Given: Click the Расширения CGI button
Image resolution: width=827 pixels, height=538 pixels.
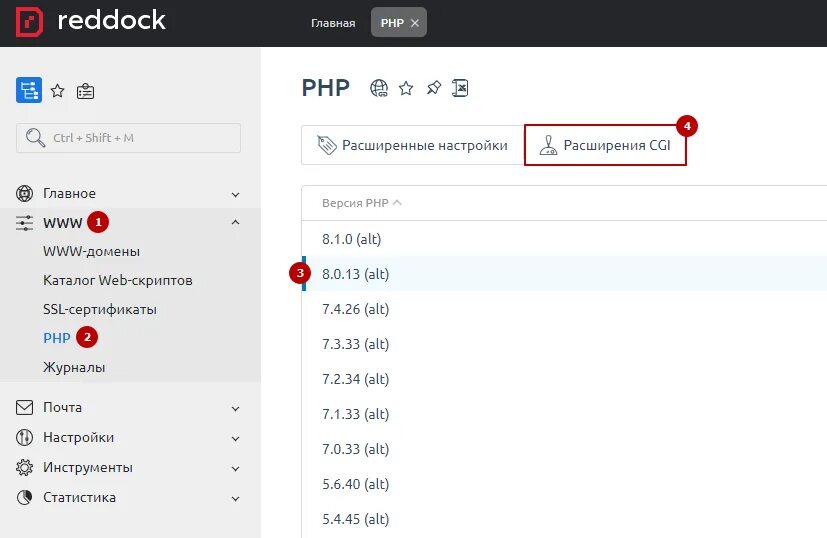Looking at the screenshot, I should [605, 146].
